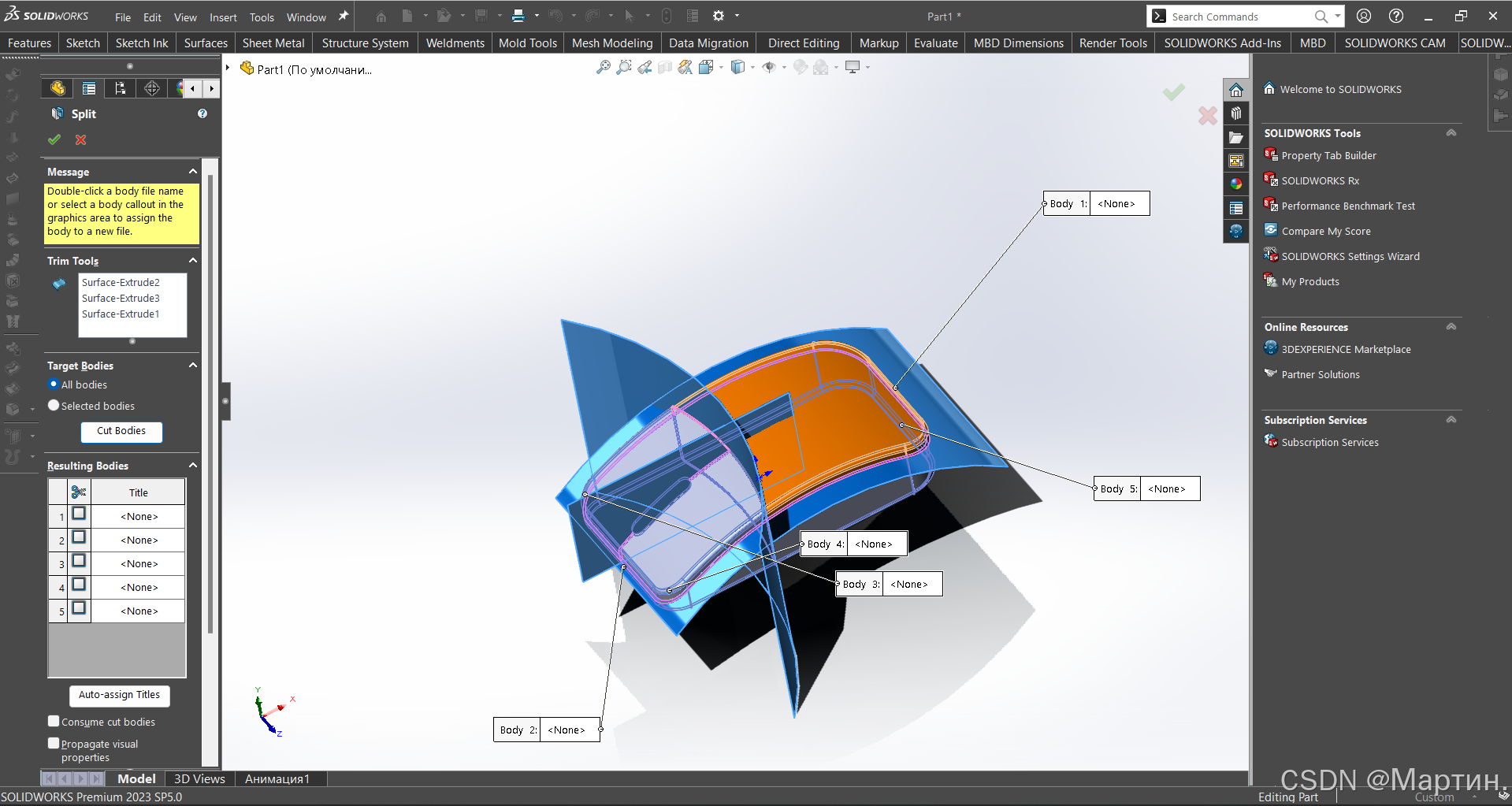Open the Options gear icon
Image resolution: width=1512 pixels, height=806 pixels.
[x=719, y=16]
